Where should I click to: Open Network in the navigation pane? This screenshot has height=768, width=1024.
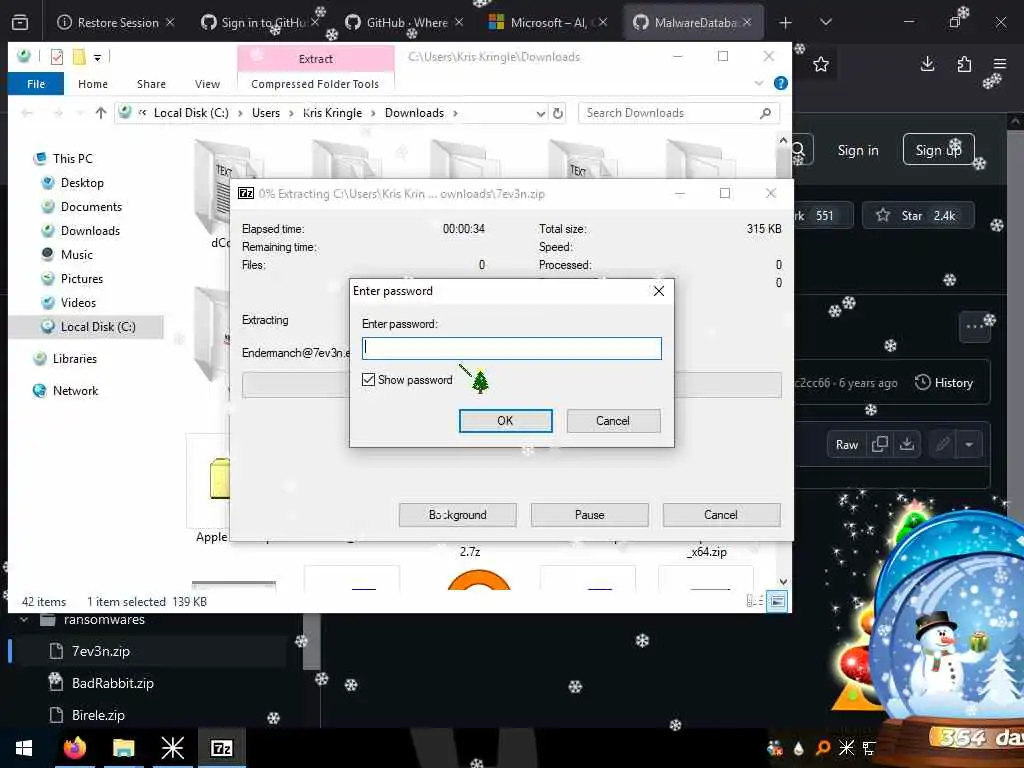click(75, 391)
